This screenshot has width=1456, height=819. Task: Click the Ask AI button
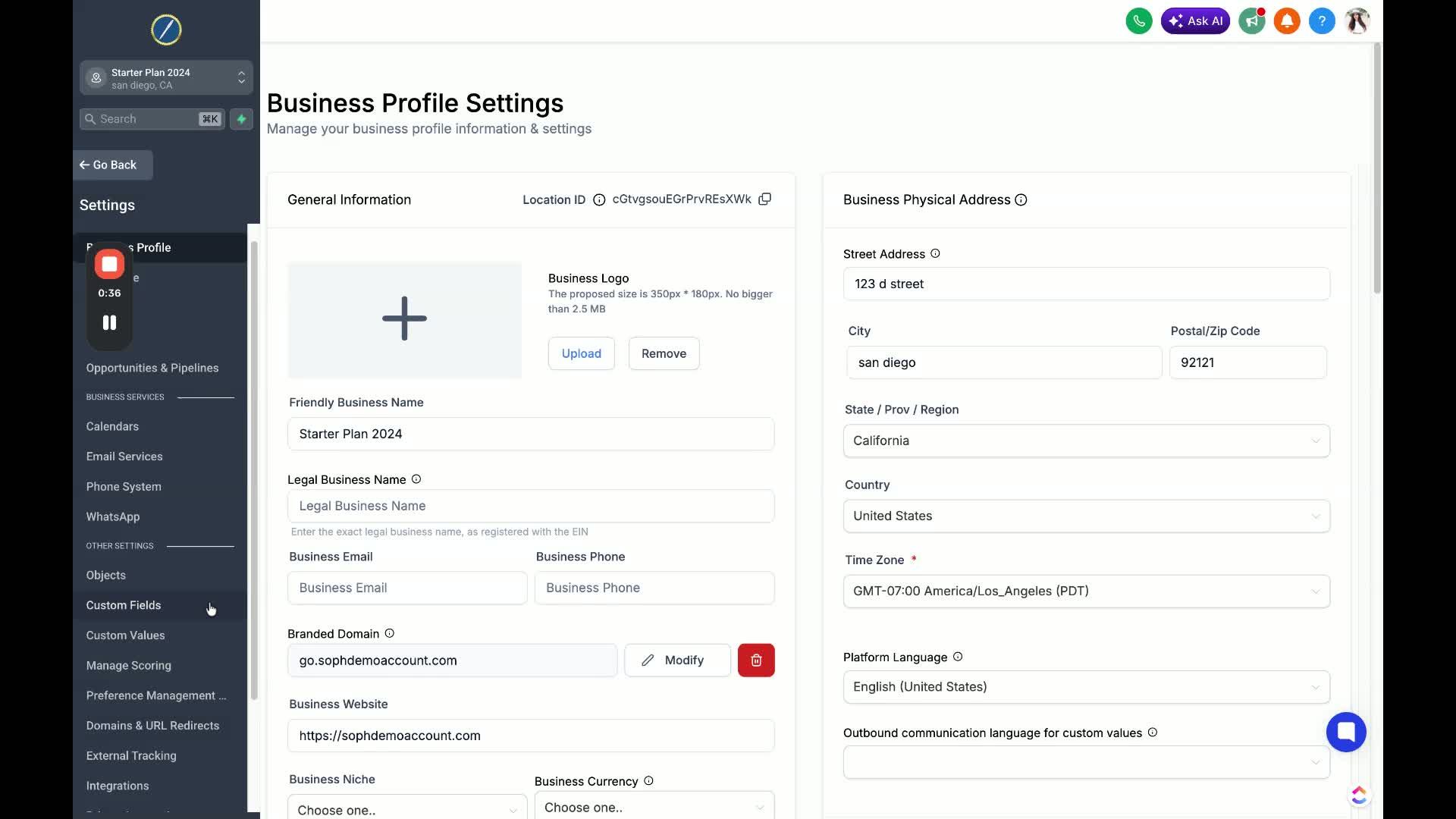point(1195,21)
